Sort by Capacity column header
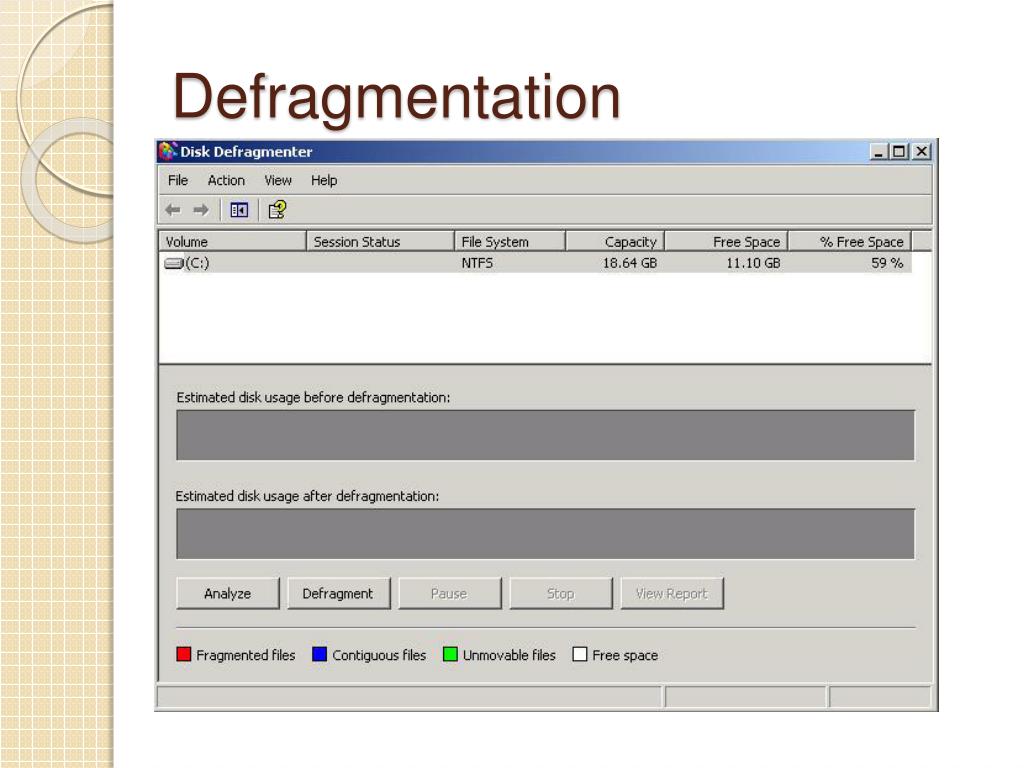The width and height of the screenshot is (1024, 768). [x=615, y=242]
